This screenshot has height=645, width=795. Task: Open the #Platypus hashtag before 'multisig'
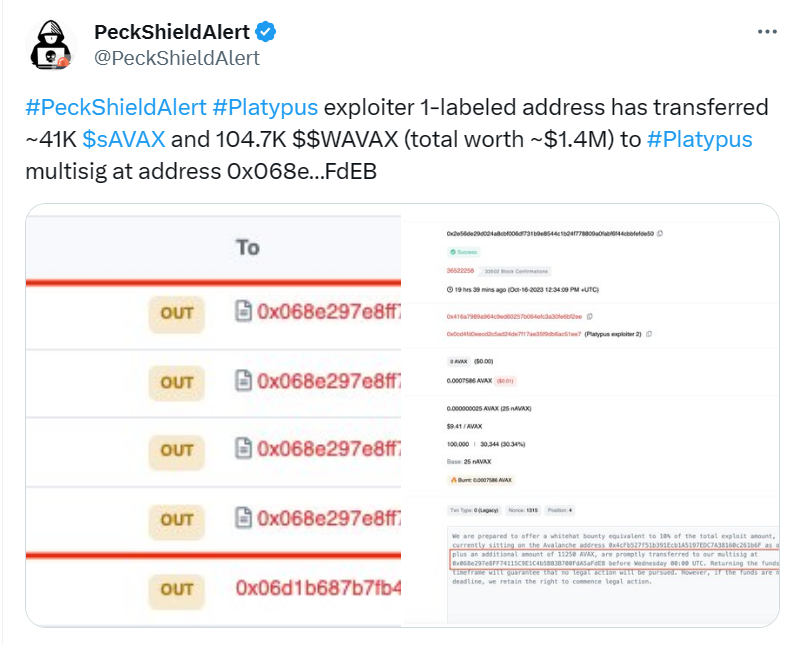[699, 139]
